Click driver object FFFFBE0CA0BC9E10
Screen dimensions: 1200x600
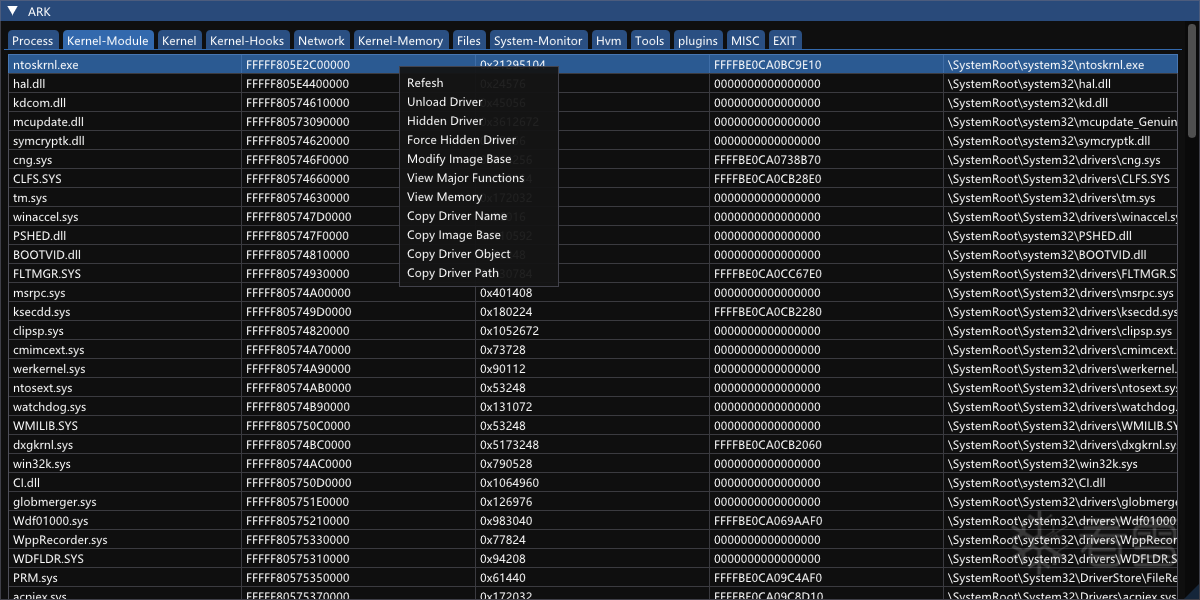coord(768,64)
